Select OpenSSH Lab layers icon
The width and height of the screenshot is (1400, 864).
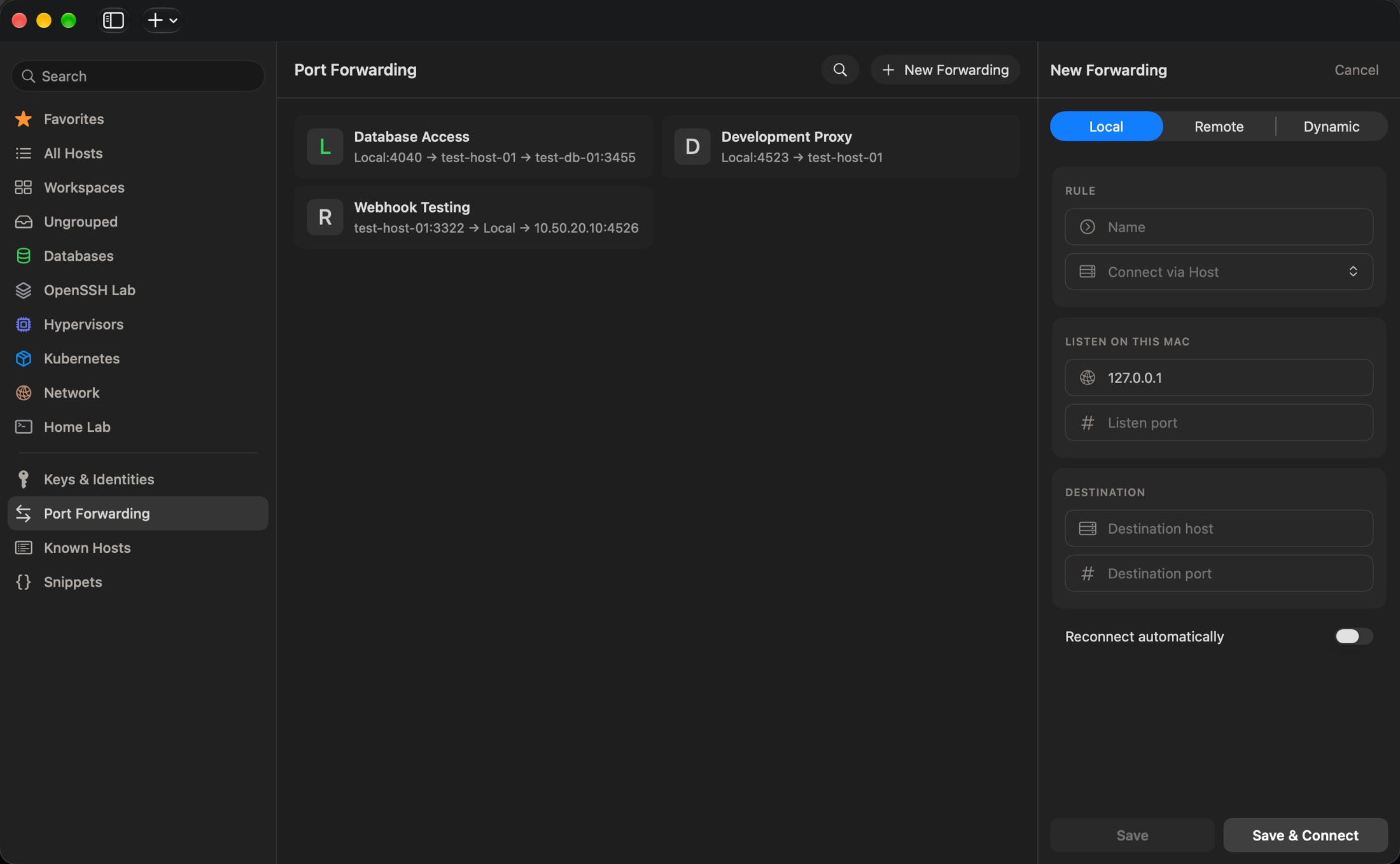click(x=24, y=290)
